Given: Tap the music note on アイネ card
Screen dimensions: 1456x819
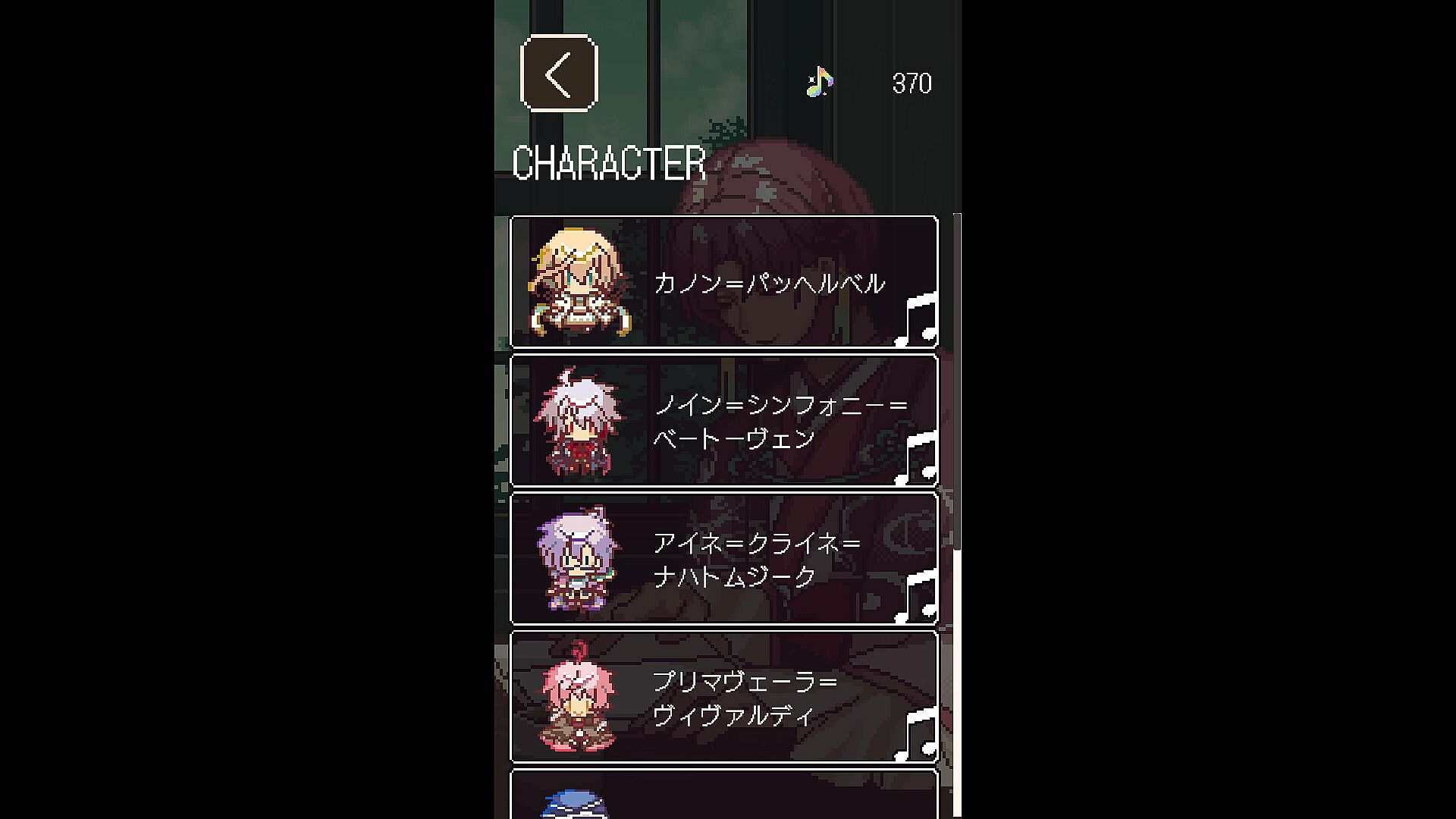Looking at the screenshot, I should [x=918, y=595].
